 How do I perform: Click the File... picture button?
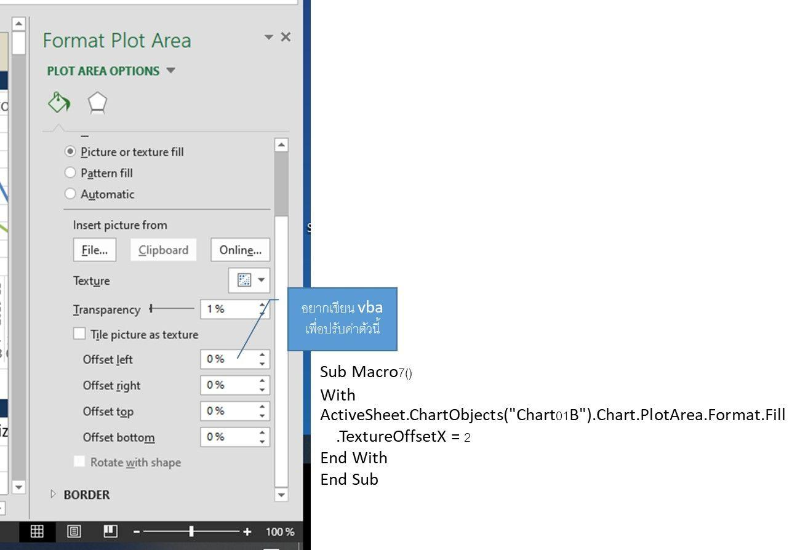tap(94, 250)
